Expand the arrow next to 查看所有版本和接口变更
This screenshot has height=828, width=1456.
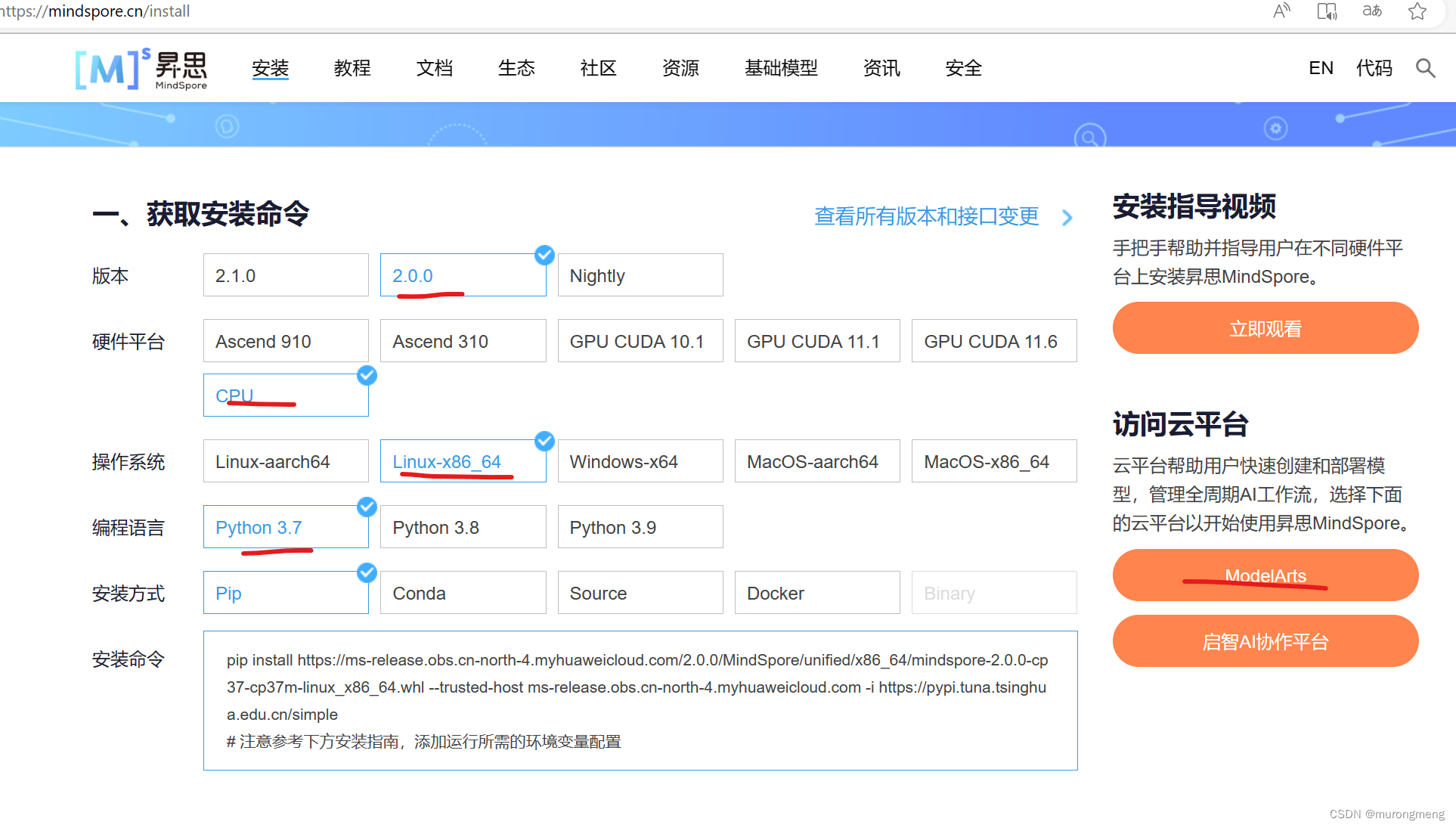pos(1067,217)
